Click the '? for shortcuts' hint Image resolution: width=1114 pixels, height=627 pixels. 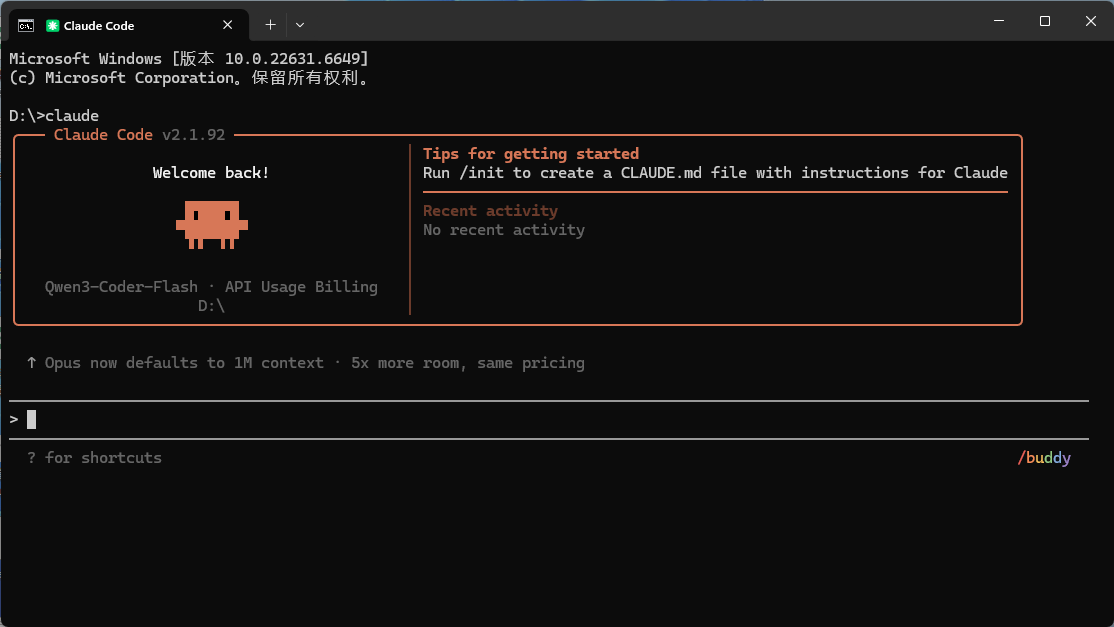94,458
